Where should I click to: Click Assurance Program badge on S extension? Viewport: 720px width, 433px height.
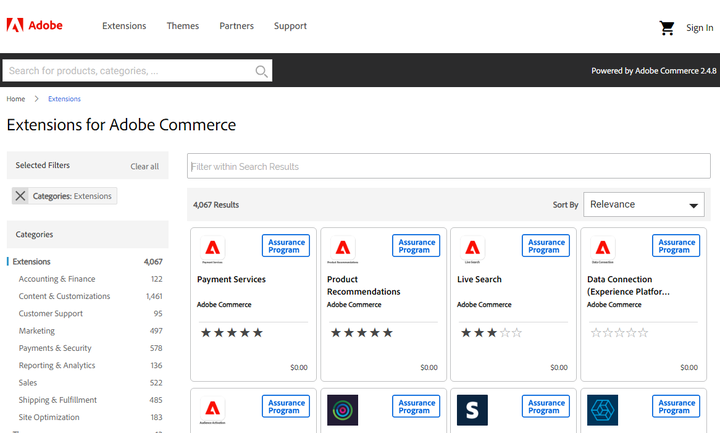[546, 406]
